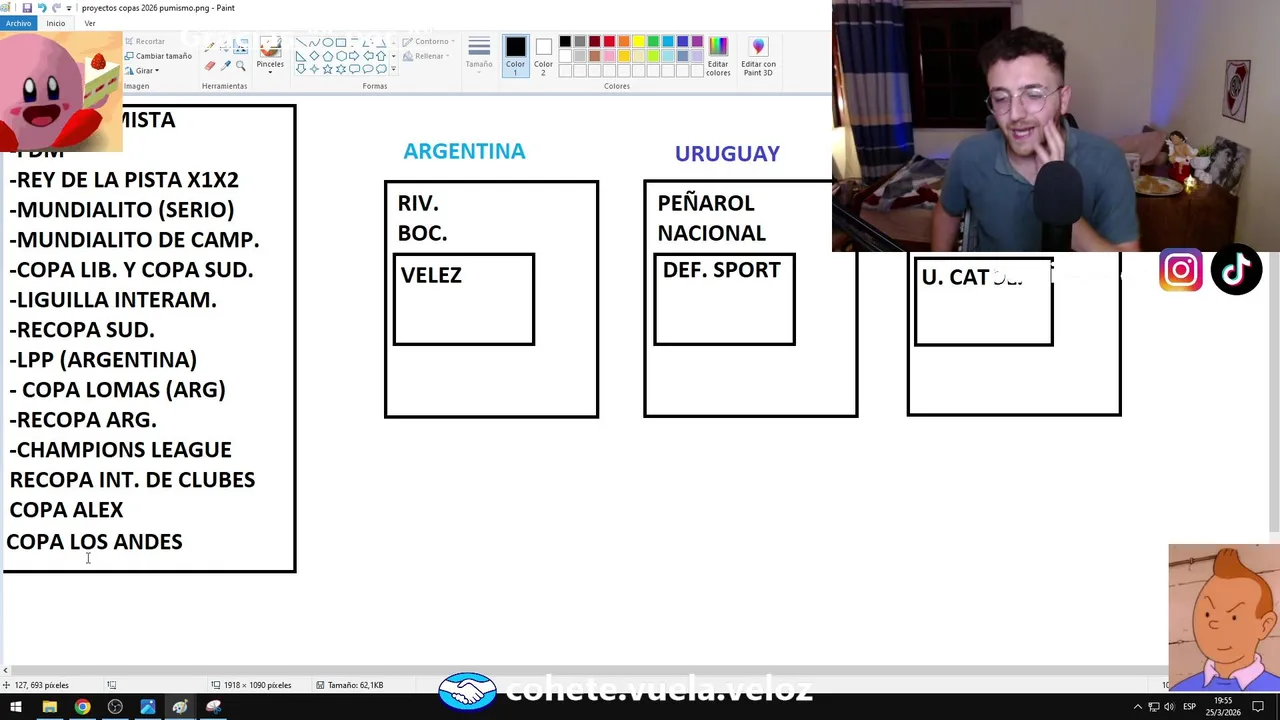Choose the Right triangle shape

pos(301,56)
